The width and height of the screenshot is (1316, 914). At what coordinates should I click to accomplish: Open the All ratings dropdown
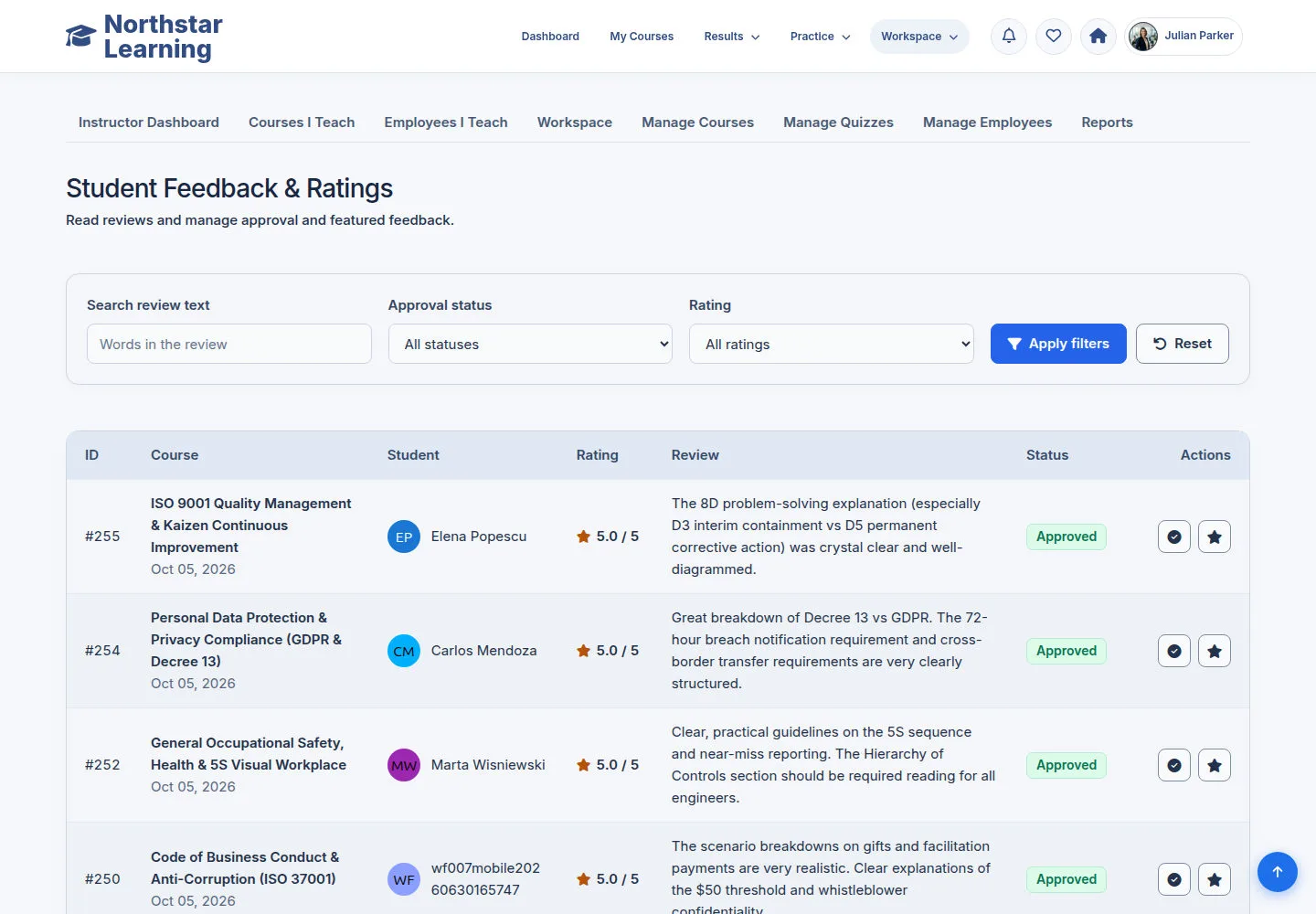click(832, 344)
